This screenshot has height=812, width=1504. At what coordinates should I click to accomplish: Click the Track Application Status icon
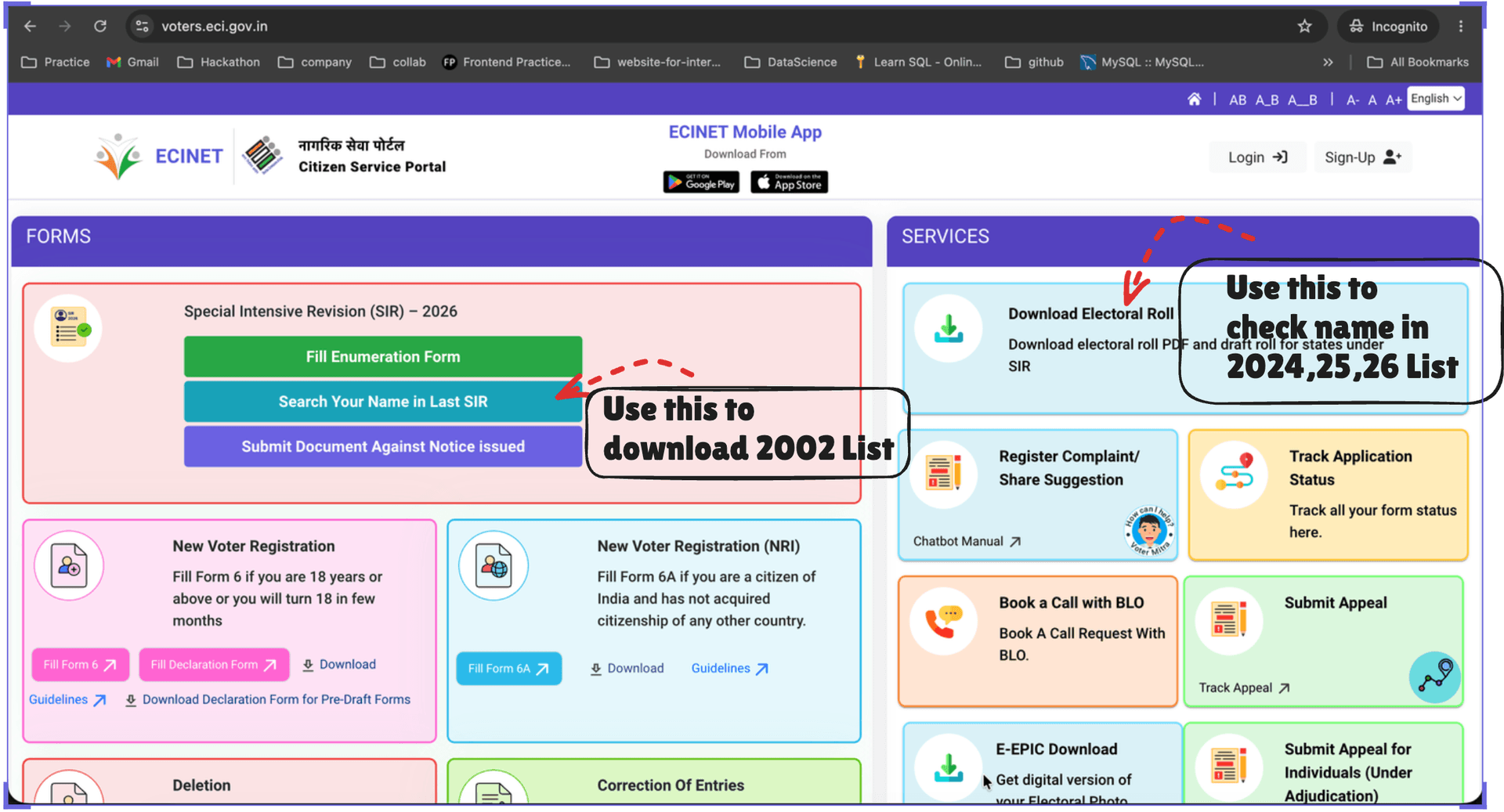point(1234,473)
